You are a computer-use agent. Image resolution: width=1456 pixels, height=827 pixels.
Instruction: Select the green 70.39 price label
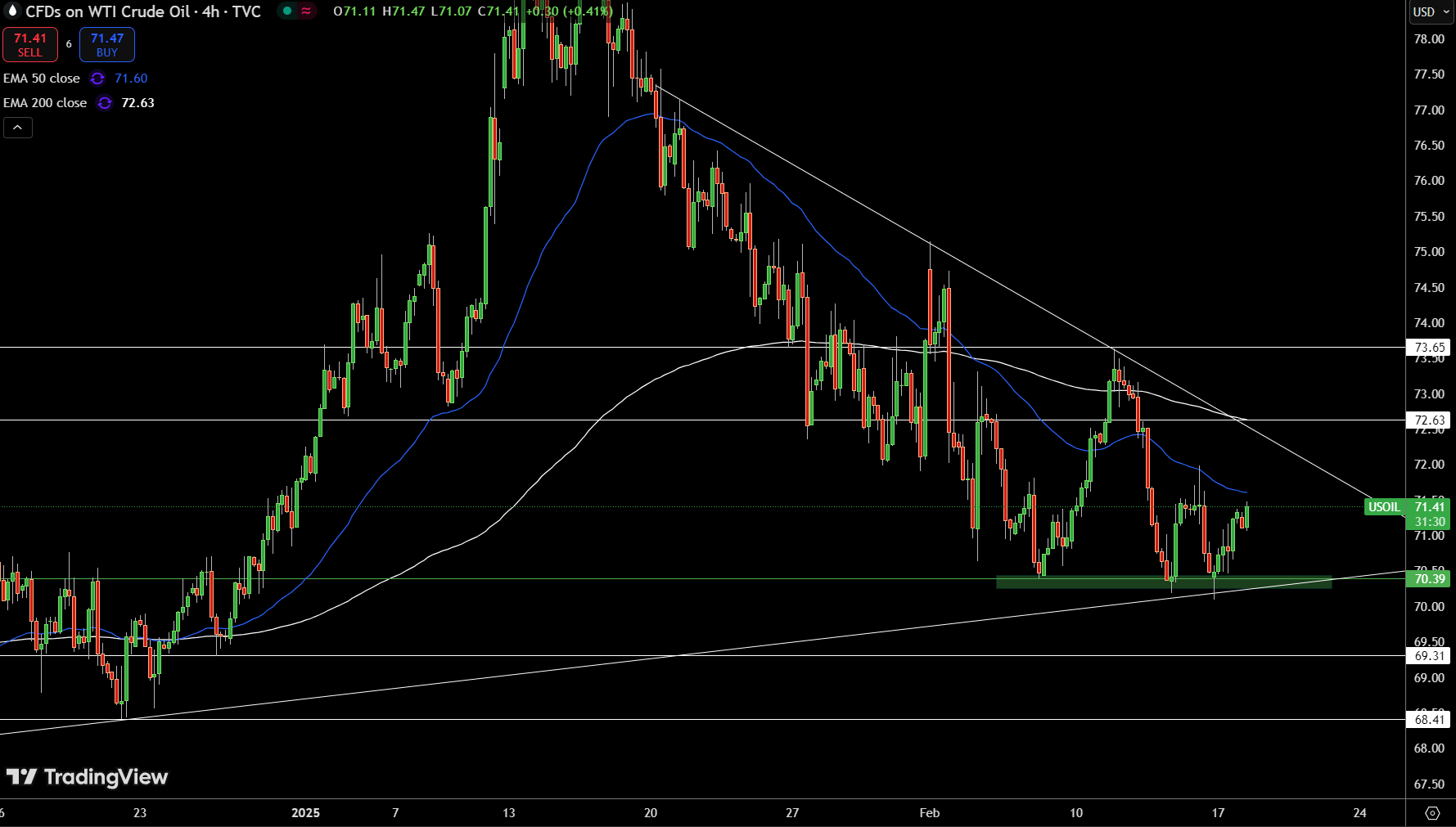pyautogui.click(x=1429, y=579)
